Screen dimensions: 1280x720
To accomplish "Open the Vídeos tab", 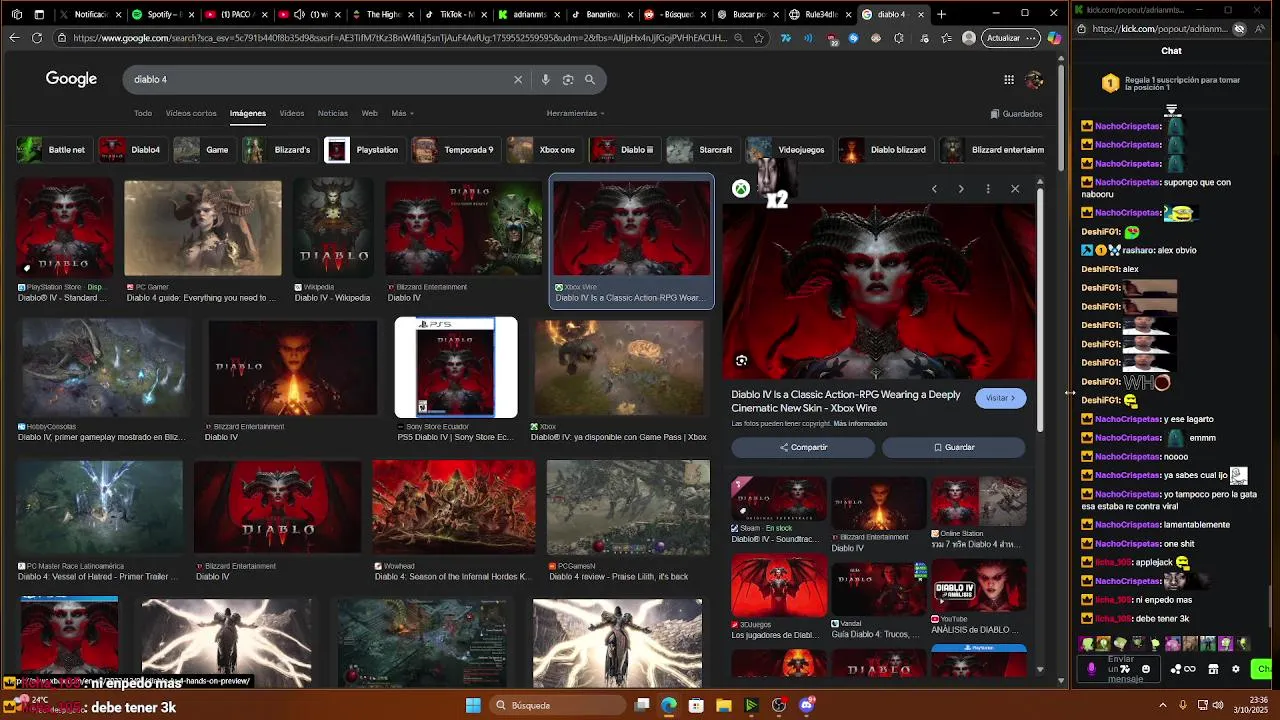I will 292,113.
